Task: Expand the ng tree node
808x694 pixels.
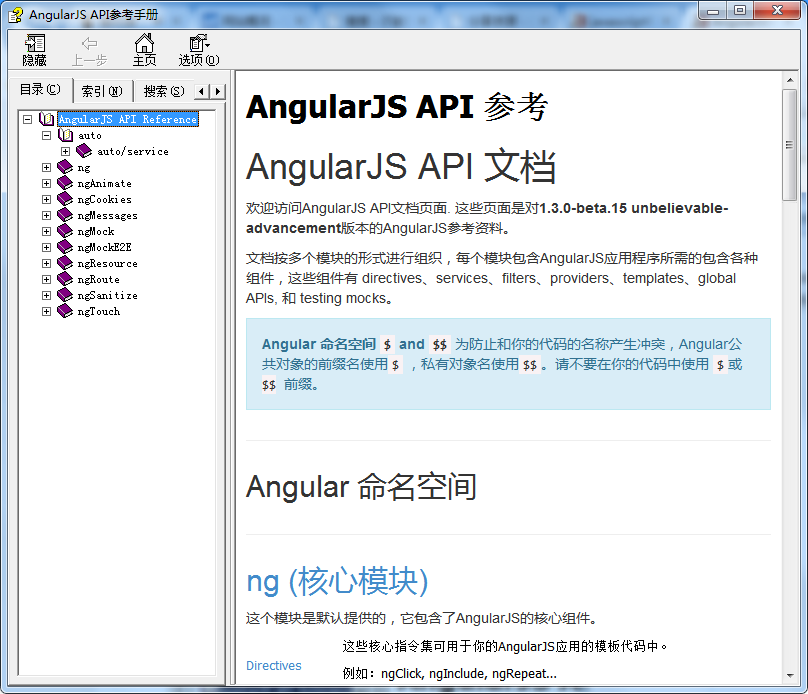Action: pyautogui.click(x=46, y=167)
